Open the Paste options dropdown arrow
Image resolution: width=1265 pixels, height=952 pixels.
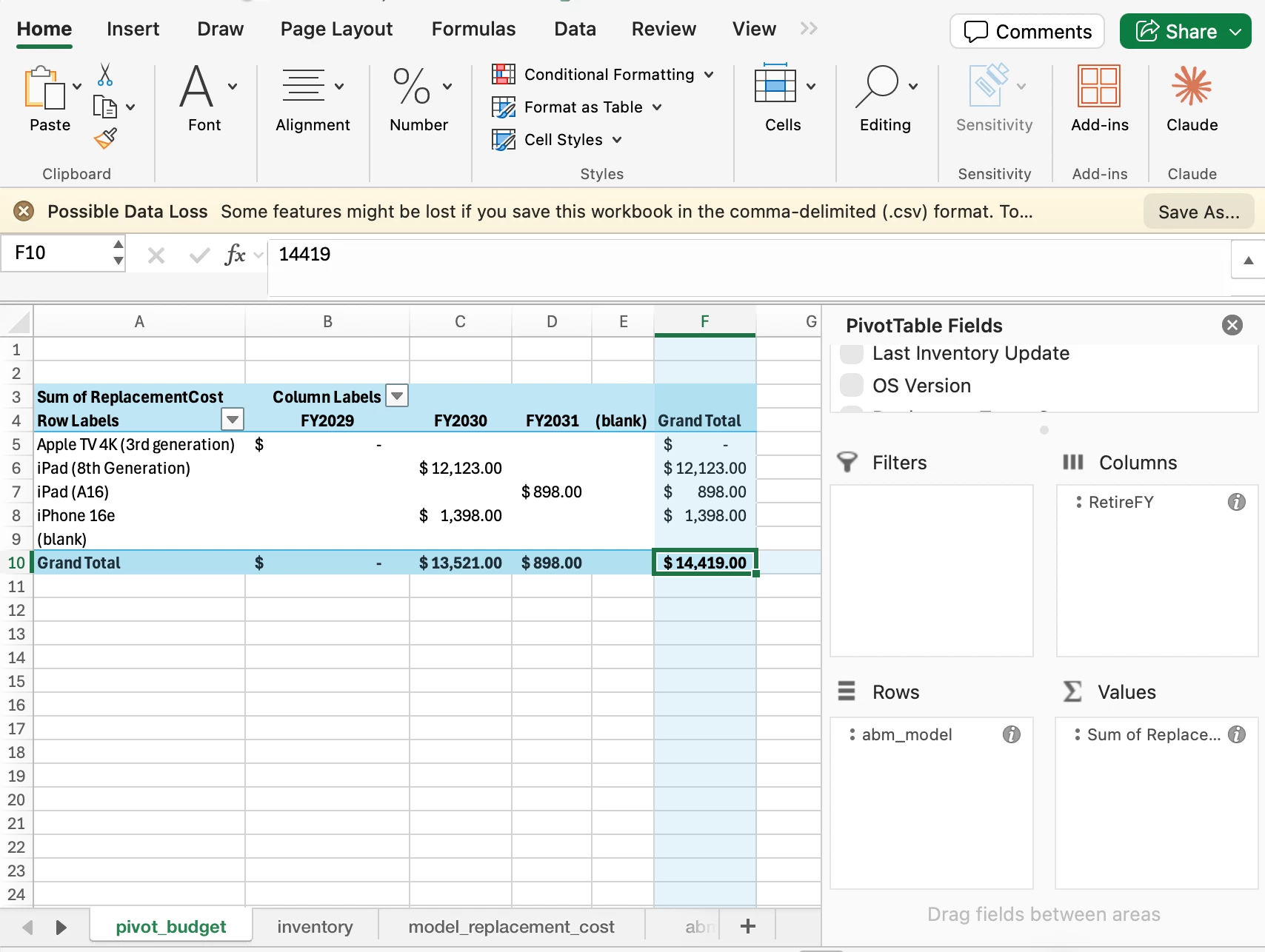[x=77, y=87]
